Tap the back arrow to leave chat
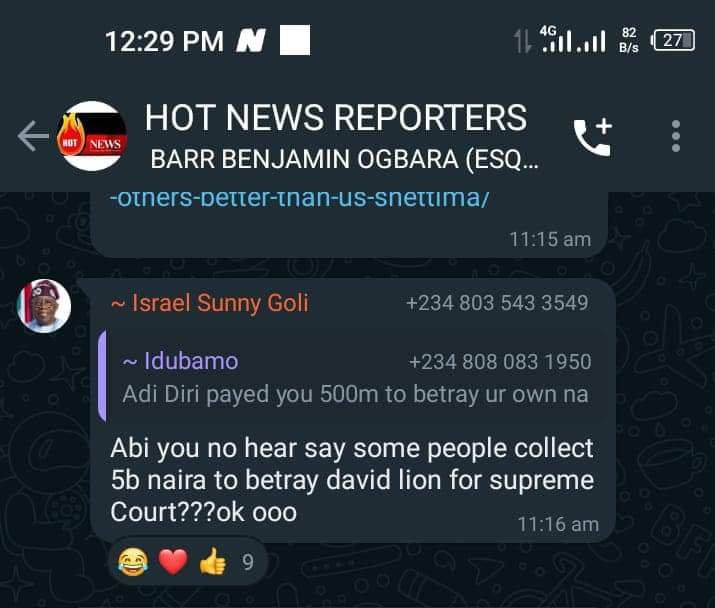The width and height of the screenshot is (715, 608). (33, 136)
